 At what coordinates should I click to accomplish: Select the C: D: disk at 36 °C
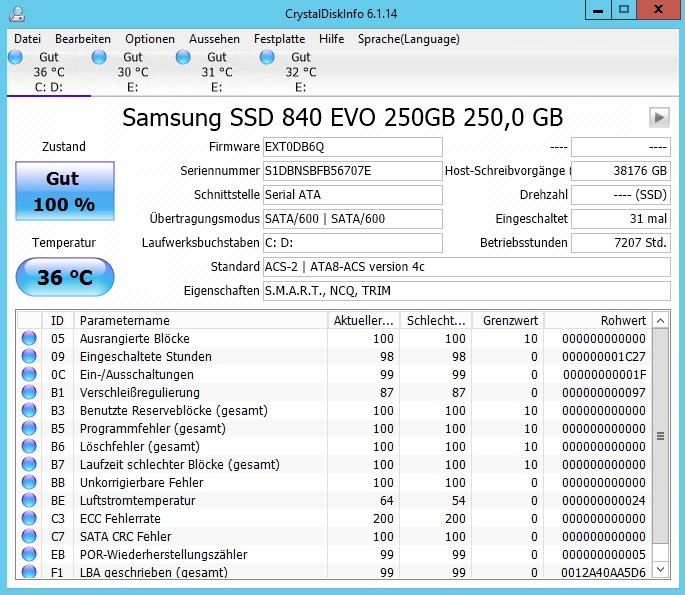pyautogui.click(x=49, y=72)
